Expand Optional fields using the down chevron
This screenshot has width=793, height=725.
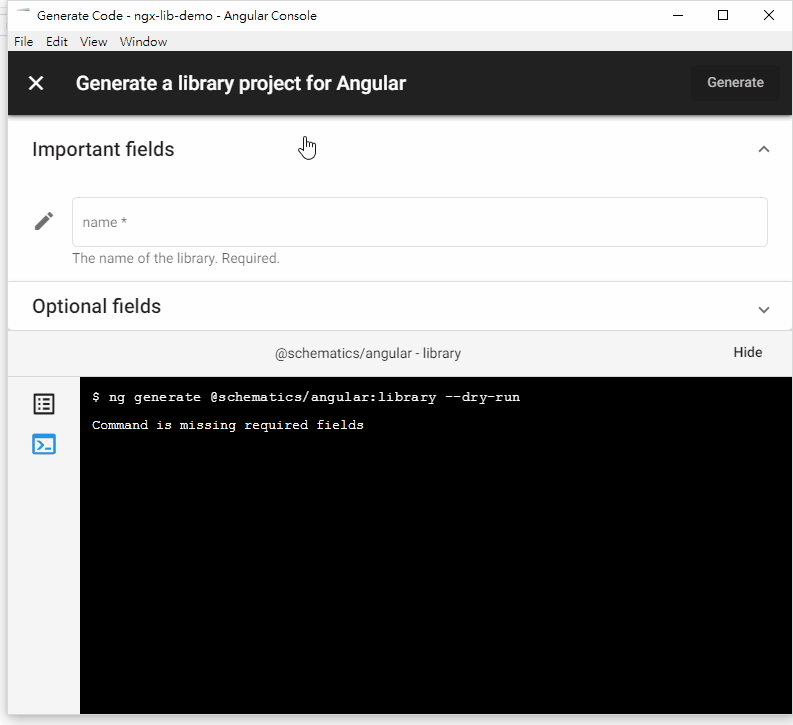click(x=764, y=309)
